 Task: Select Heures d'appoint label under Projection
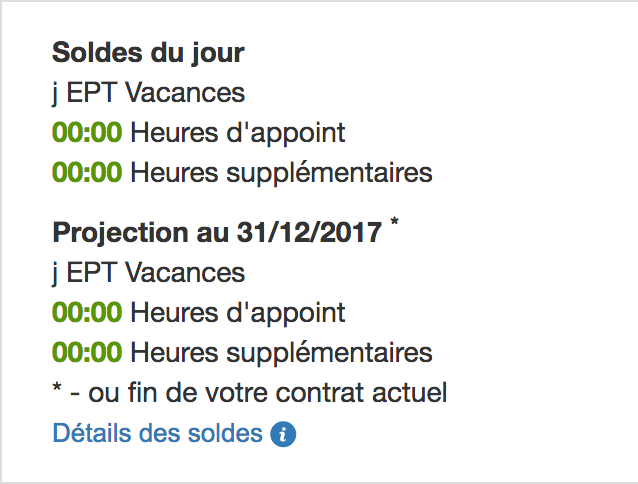pos(238,312)
